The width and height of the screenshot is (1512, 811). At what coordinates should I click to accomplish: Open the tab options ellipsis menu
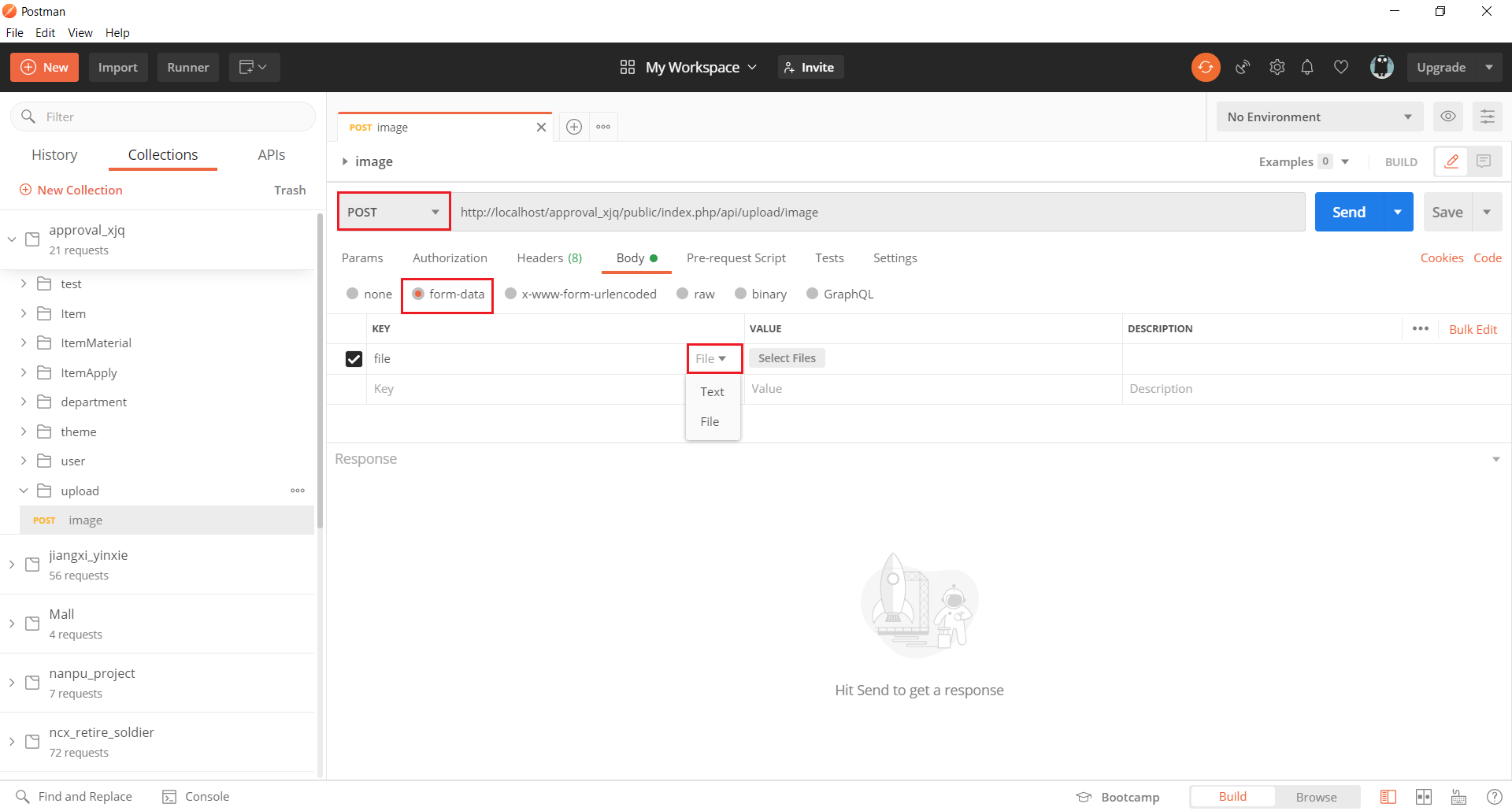click(603, 127)
